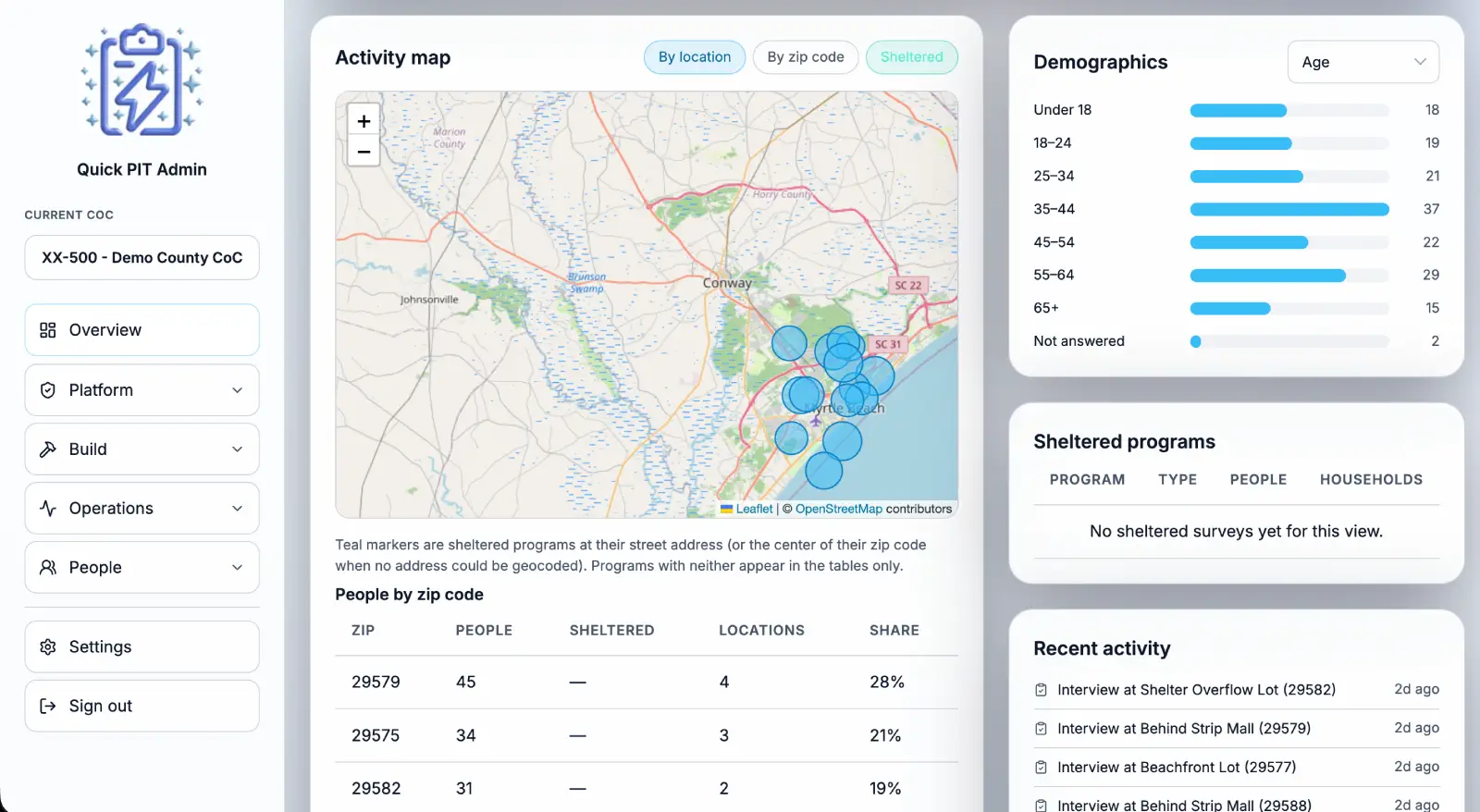Open the Age demographics dropdown
1480x812 pixels.
(x=1363, y=62)
